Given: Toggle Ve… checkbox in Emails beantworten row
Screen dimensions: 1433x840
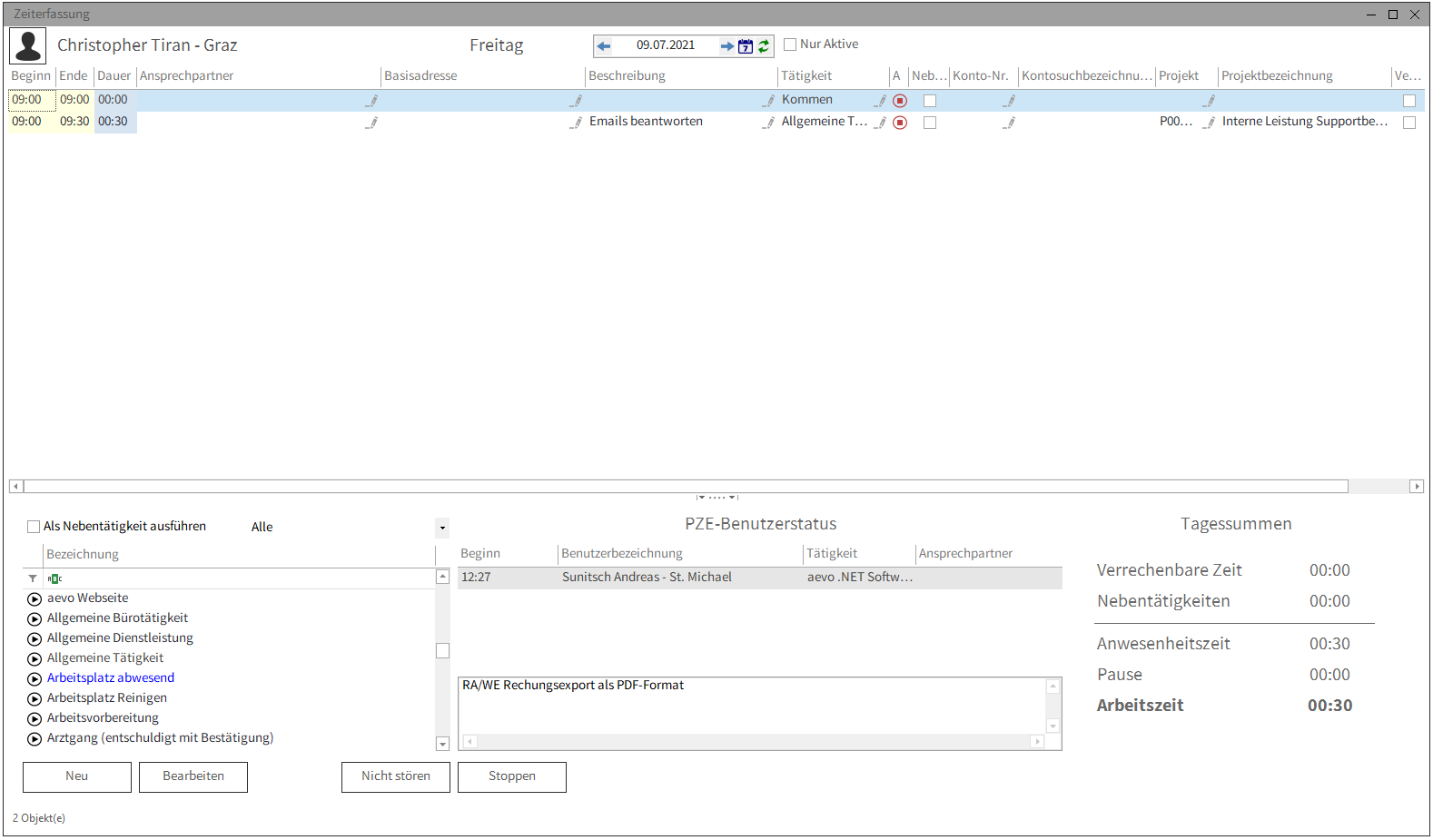Looking at the screenshot, I should coord(1409,123).
